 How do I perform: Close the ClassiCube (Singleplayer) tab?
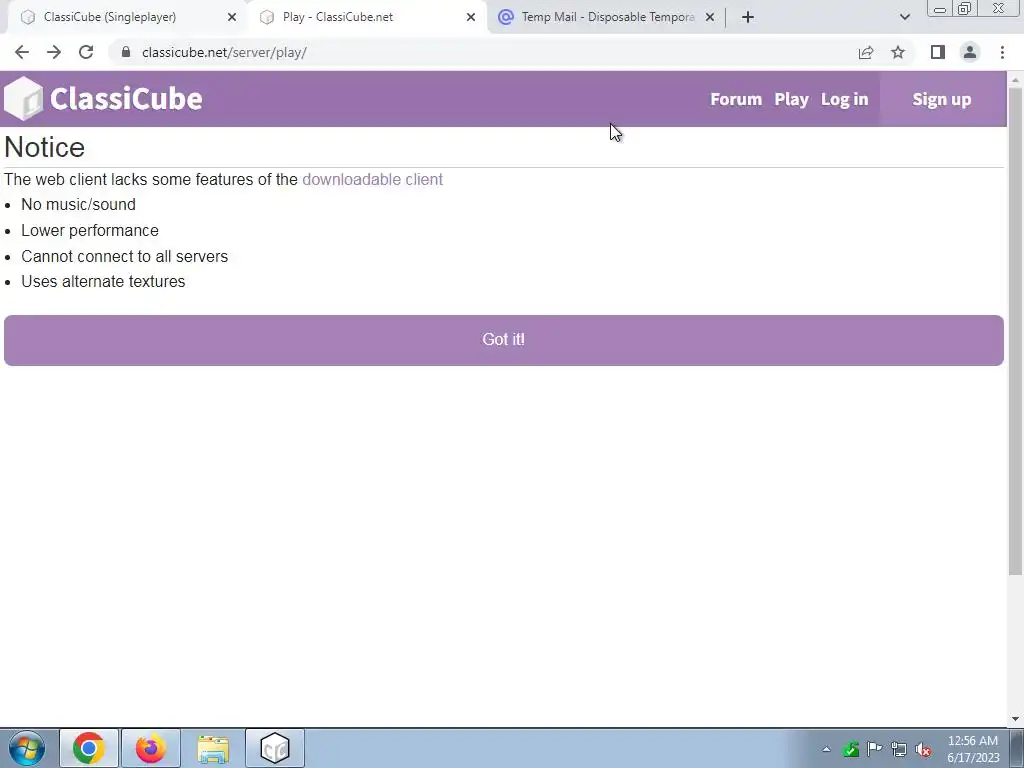click(x=232, y=17)
